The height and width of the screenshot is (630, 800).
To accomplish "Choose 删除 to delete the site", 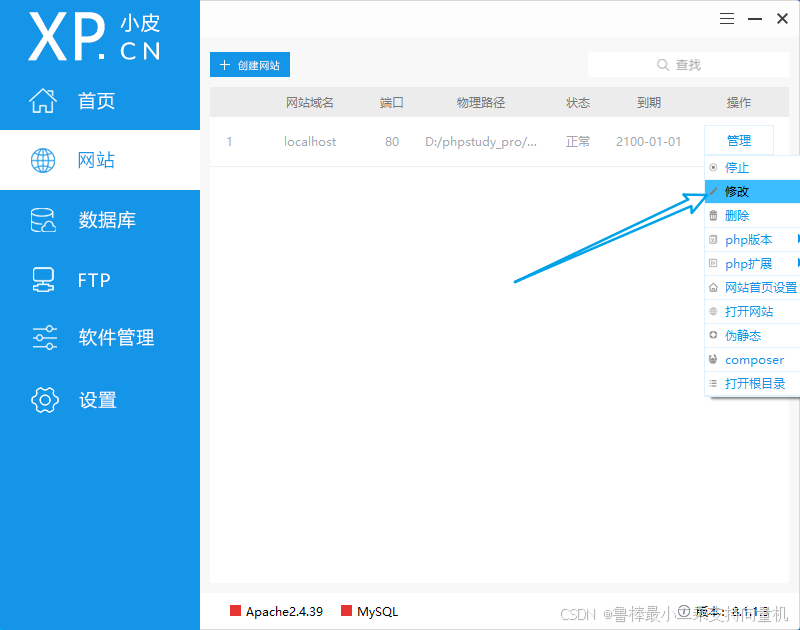I will [x=753, y=216].
